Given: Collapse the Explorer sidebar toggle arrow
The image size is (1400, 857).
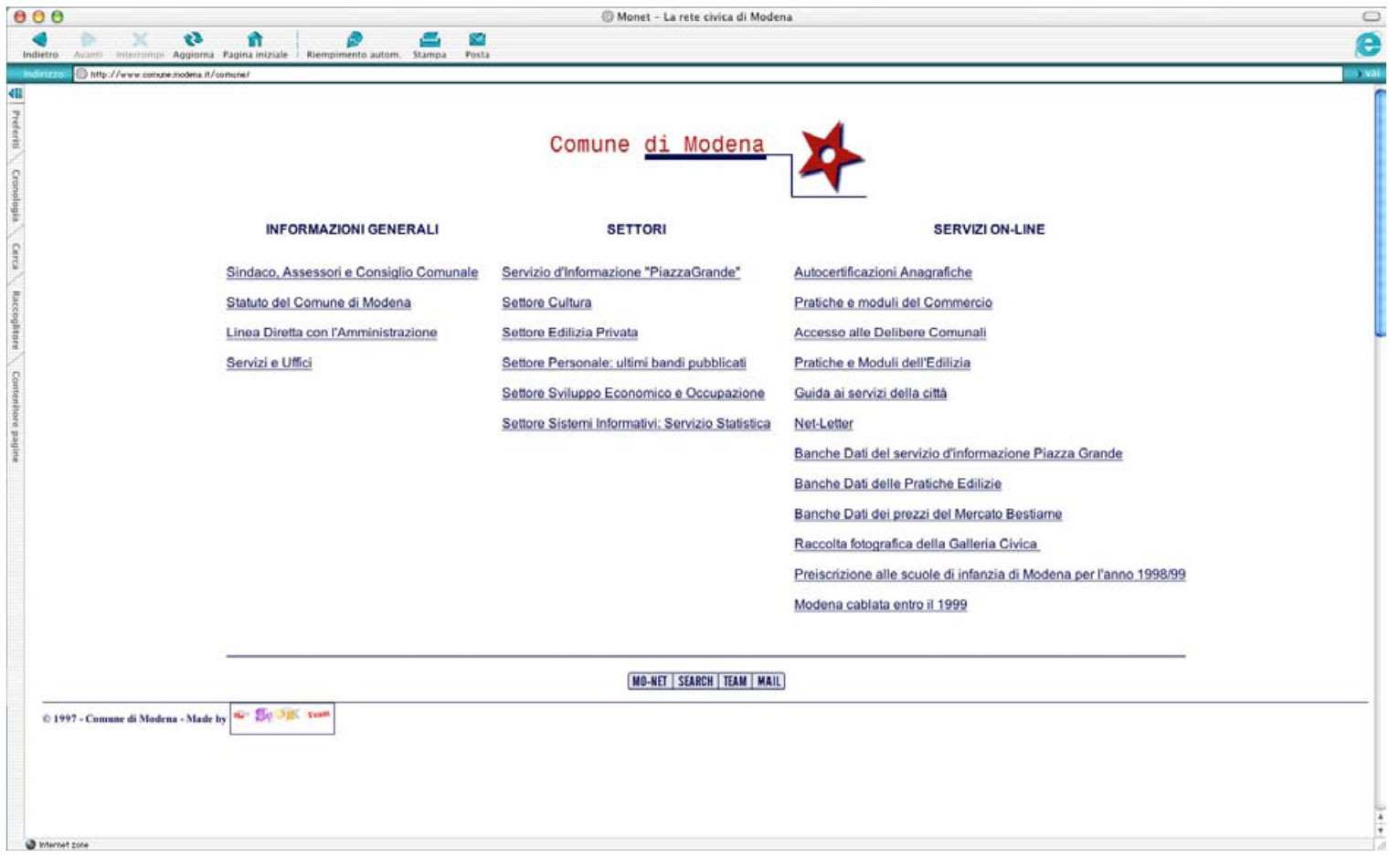Looking at the screenshot, I should point(16,93).
